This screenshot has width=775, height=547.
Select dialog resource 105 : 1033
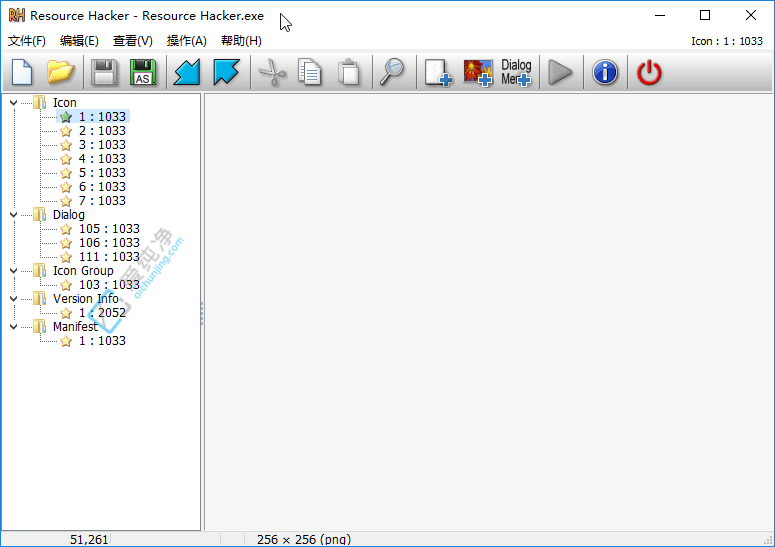tap(109, 229)
